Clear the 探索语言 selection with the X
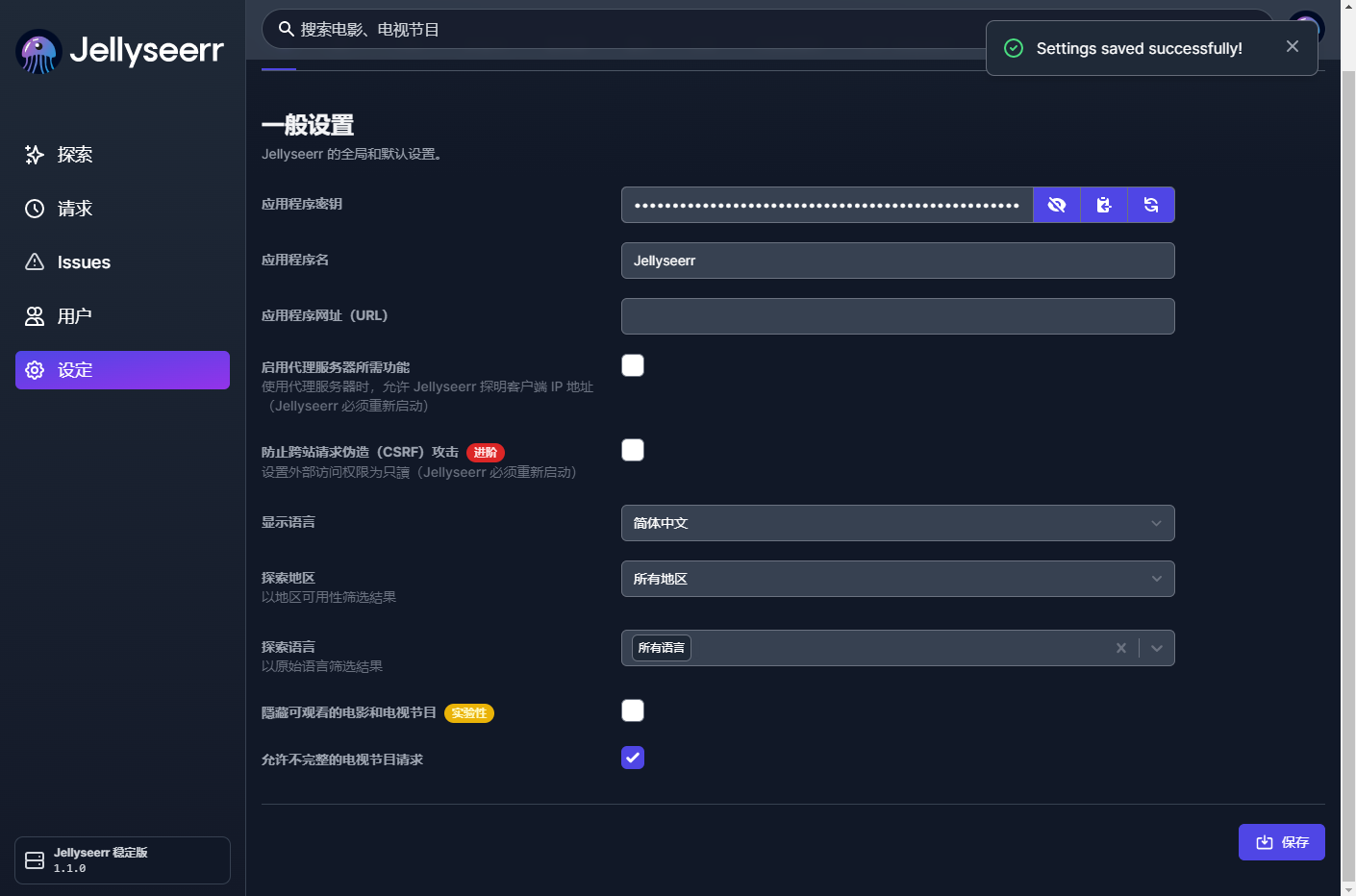 point(1121,648)
